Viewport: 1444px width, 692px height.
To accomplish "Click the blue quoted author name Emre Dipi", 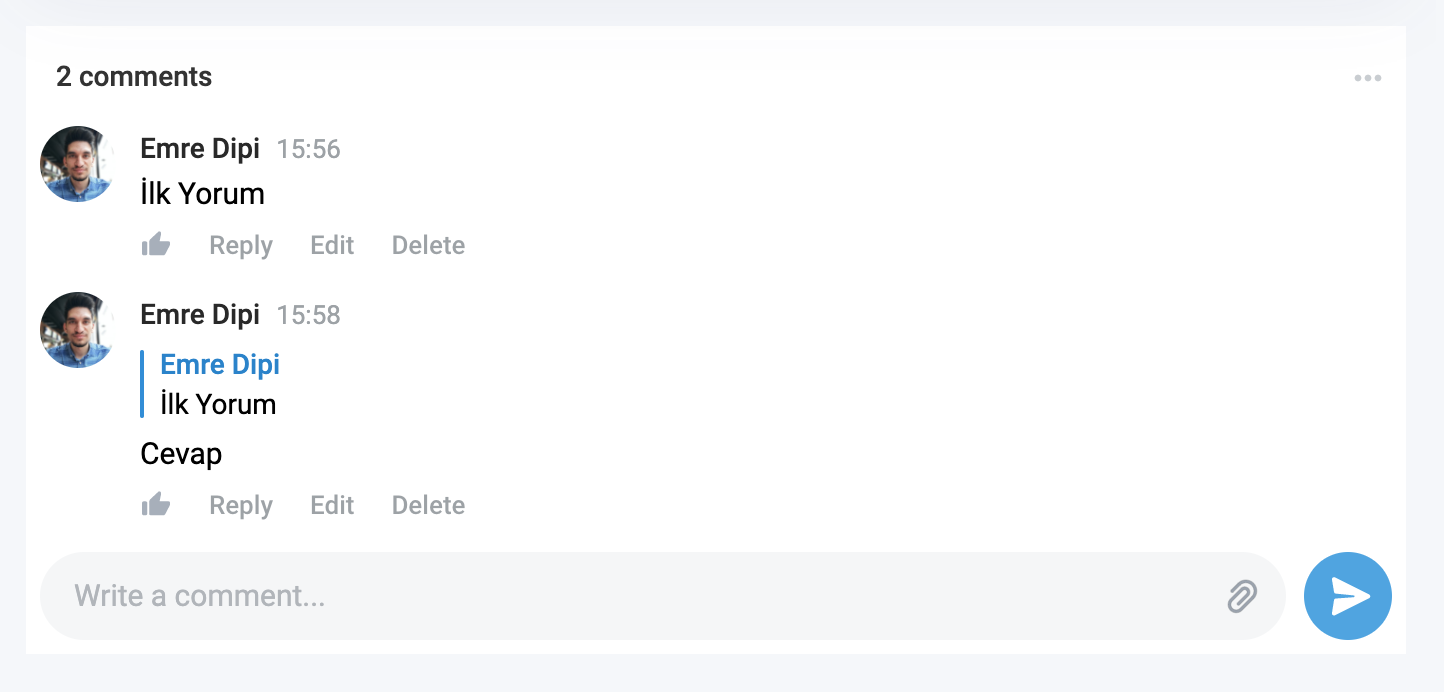I will [220, 364].
